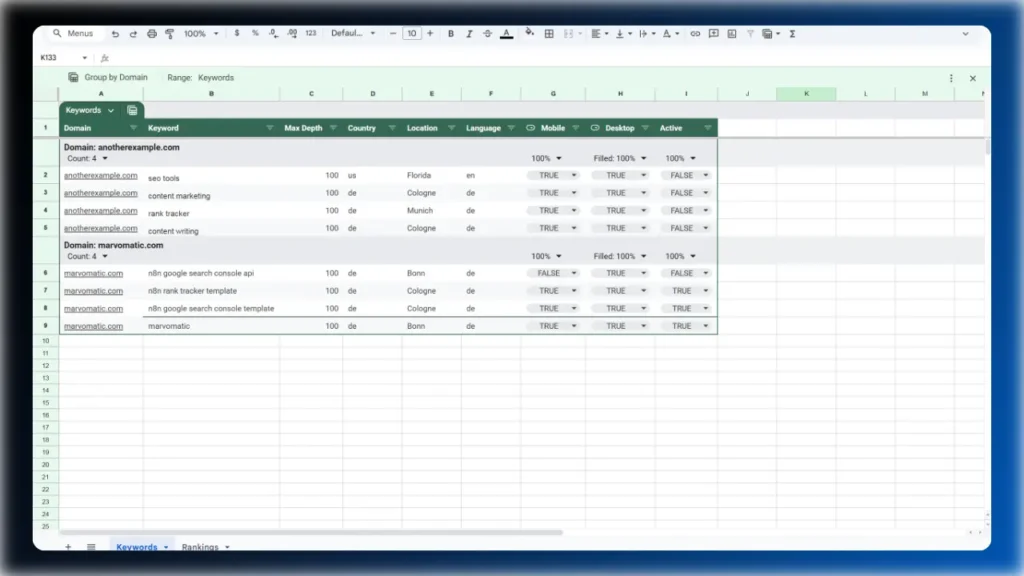Apply currency format with the dollar icon
1024x576 pixels.
tap(236, 33)
